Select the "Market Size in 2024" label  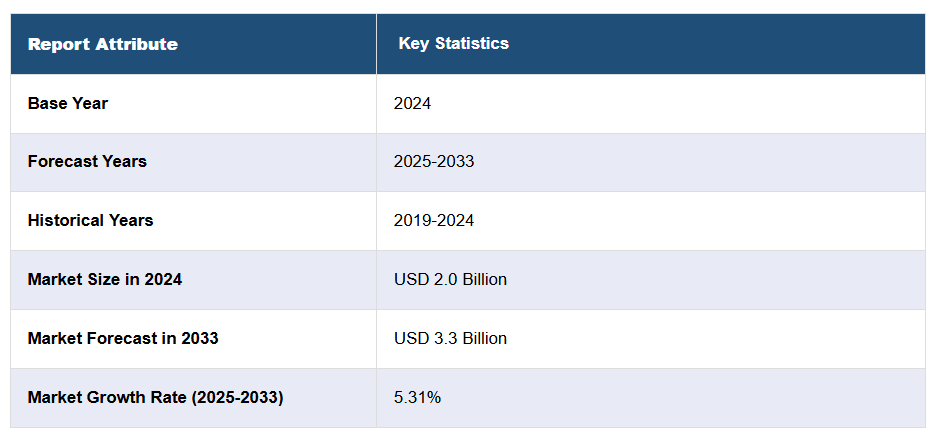click(105, 279)
